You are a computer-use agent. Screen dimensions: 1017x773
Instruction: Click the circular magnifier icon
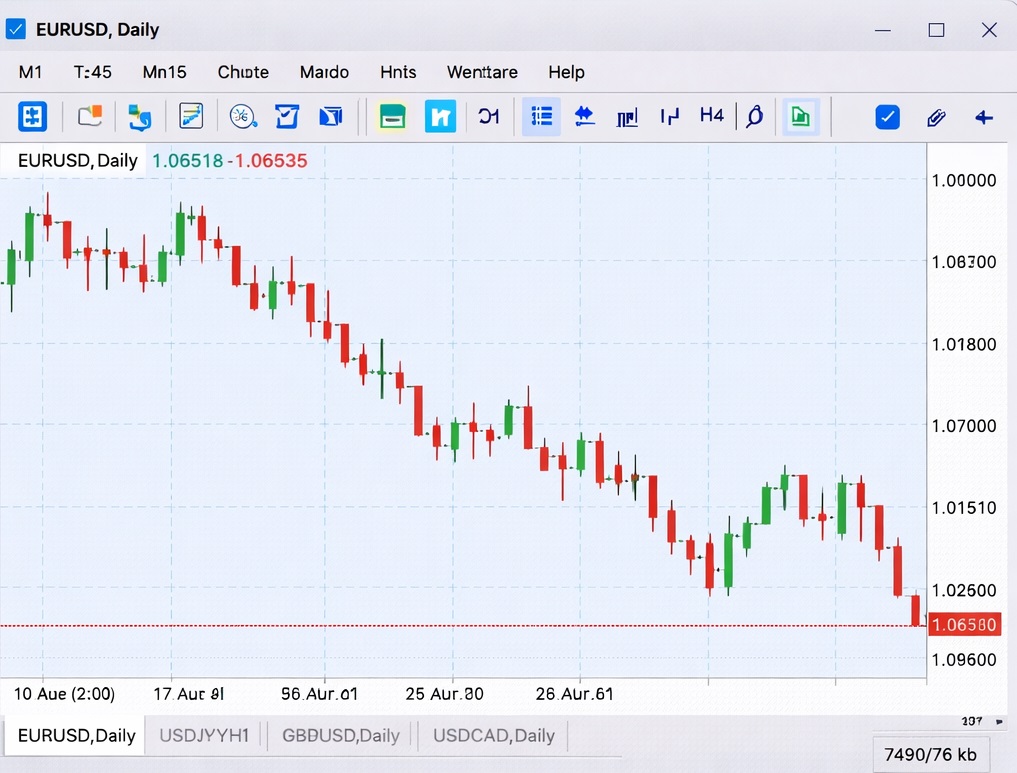coord(243,117)
